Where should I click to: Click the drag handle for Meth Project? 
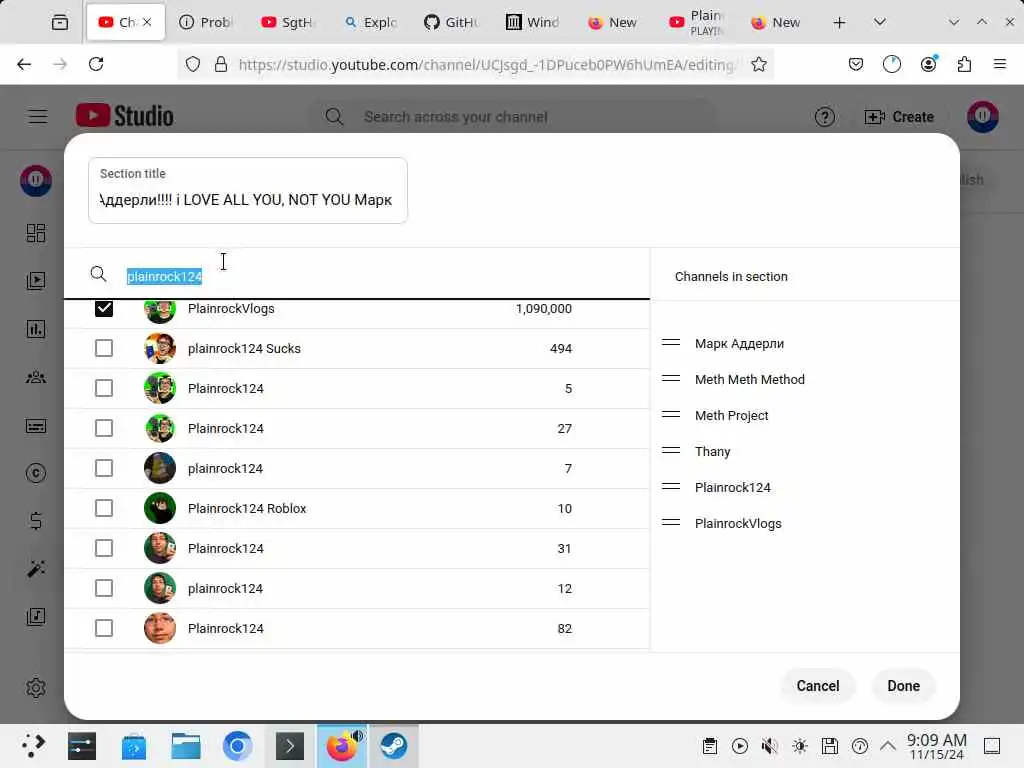(671, 415)
